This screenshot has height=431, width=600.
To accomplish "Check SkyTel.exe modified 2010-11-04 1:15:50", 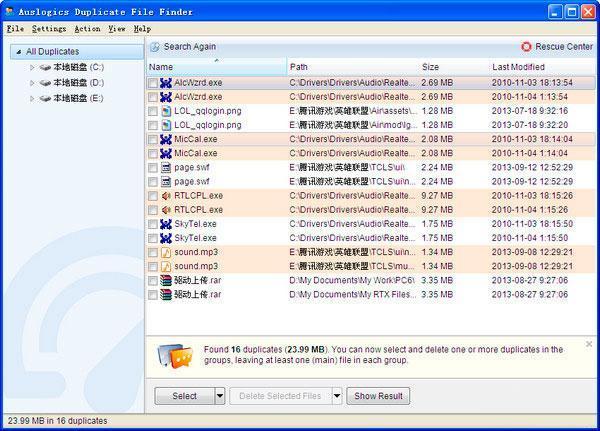I will (x=153, y=238).
